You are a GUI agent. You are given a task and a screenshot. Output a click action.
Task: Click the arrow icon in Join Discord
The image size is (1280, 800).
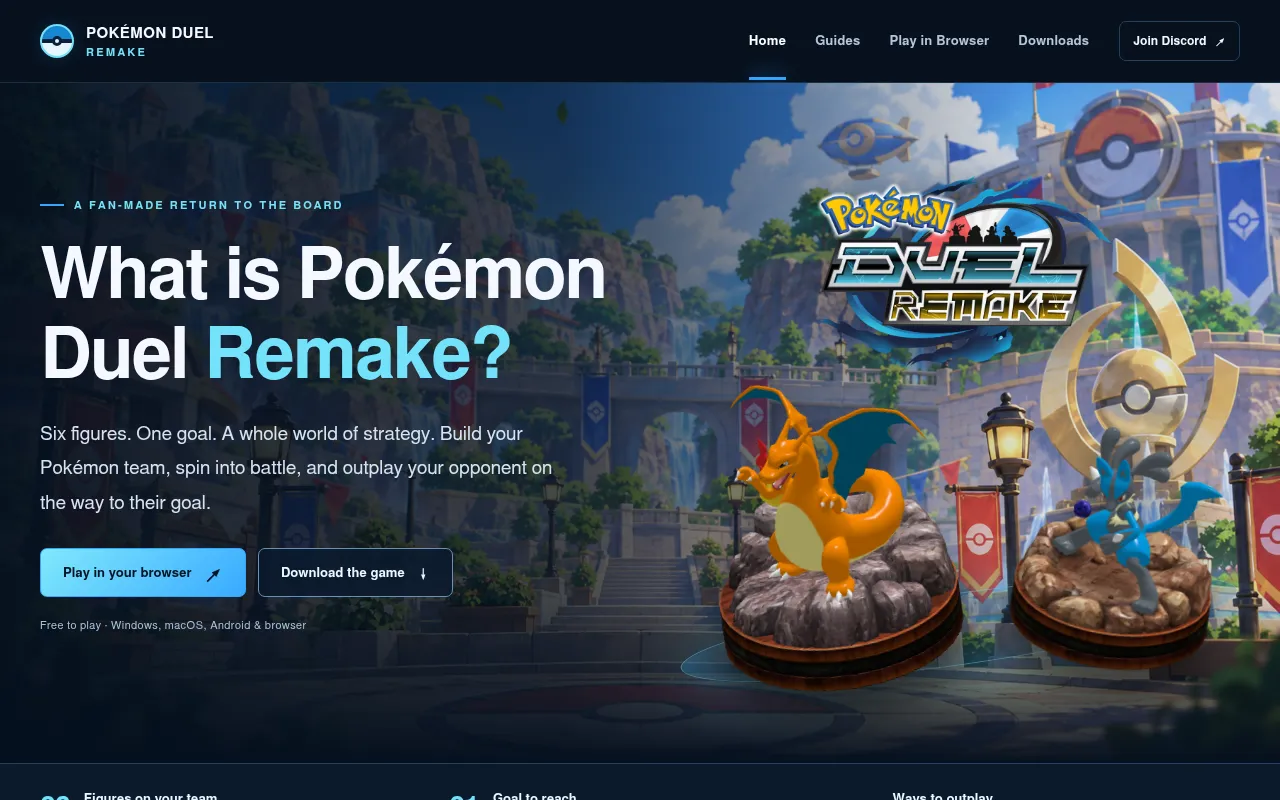[1219, 42]
